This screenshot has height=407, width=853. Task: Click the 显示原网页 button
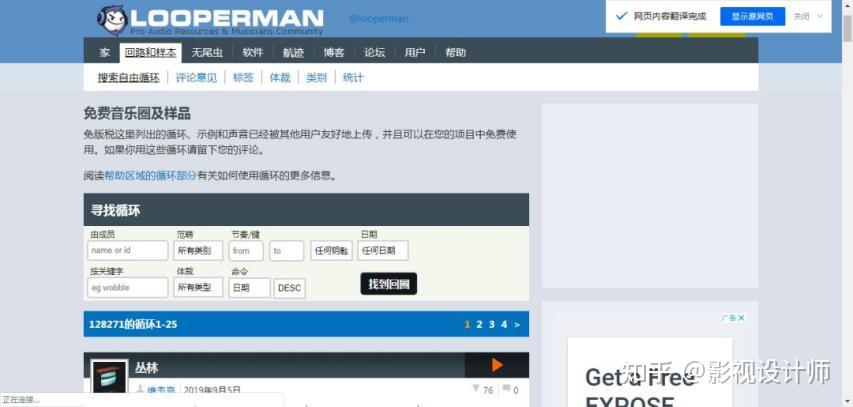tap(752, 16)
